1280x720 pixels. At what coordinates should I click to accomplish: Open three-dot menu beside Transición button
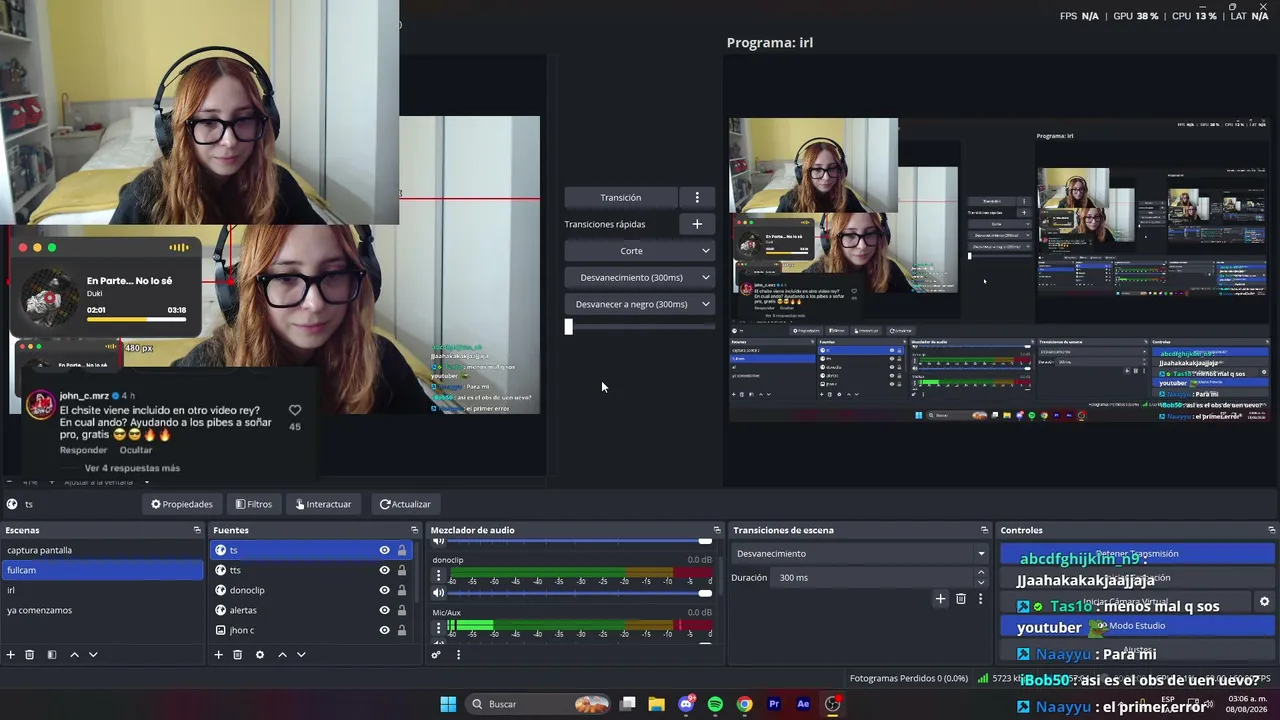(697, 197)
